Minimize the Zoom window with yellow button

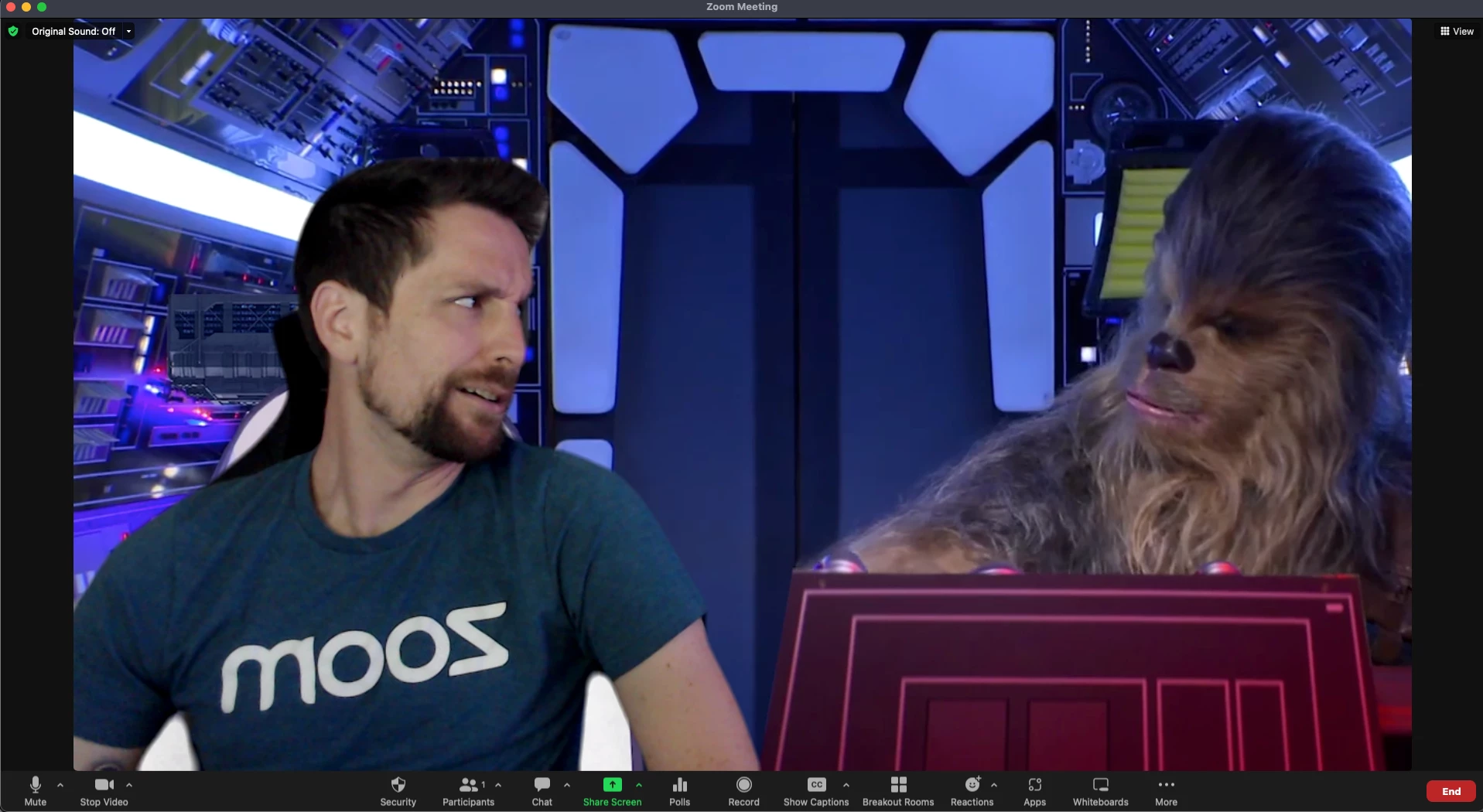[x=26, y=7]
